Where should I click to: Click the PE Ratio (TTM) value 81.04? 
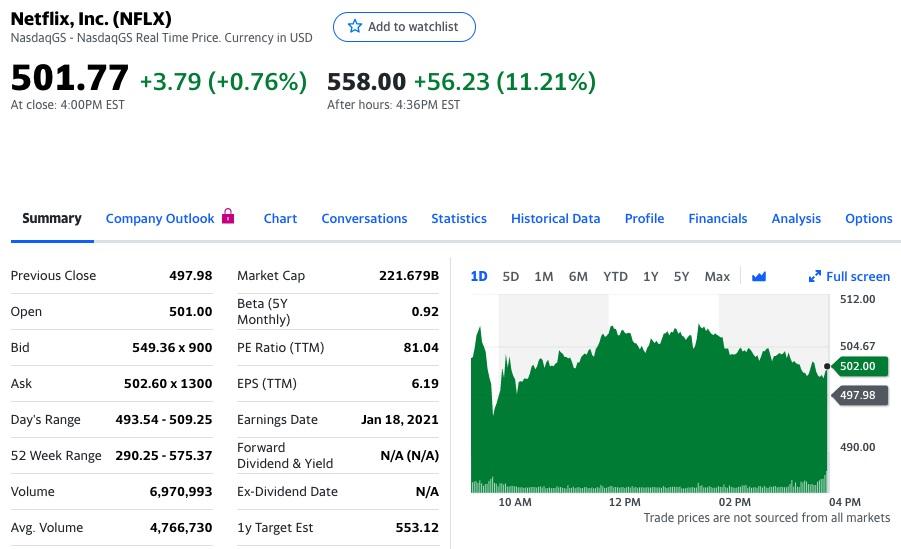[x=421, y=347]
